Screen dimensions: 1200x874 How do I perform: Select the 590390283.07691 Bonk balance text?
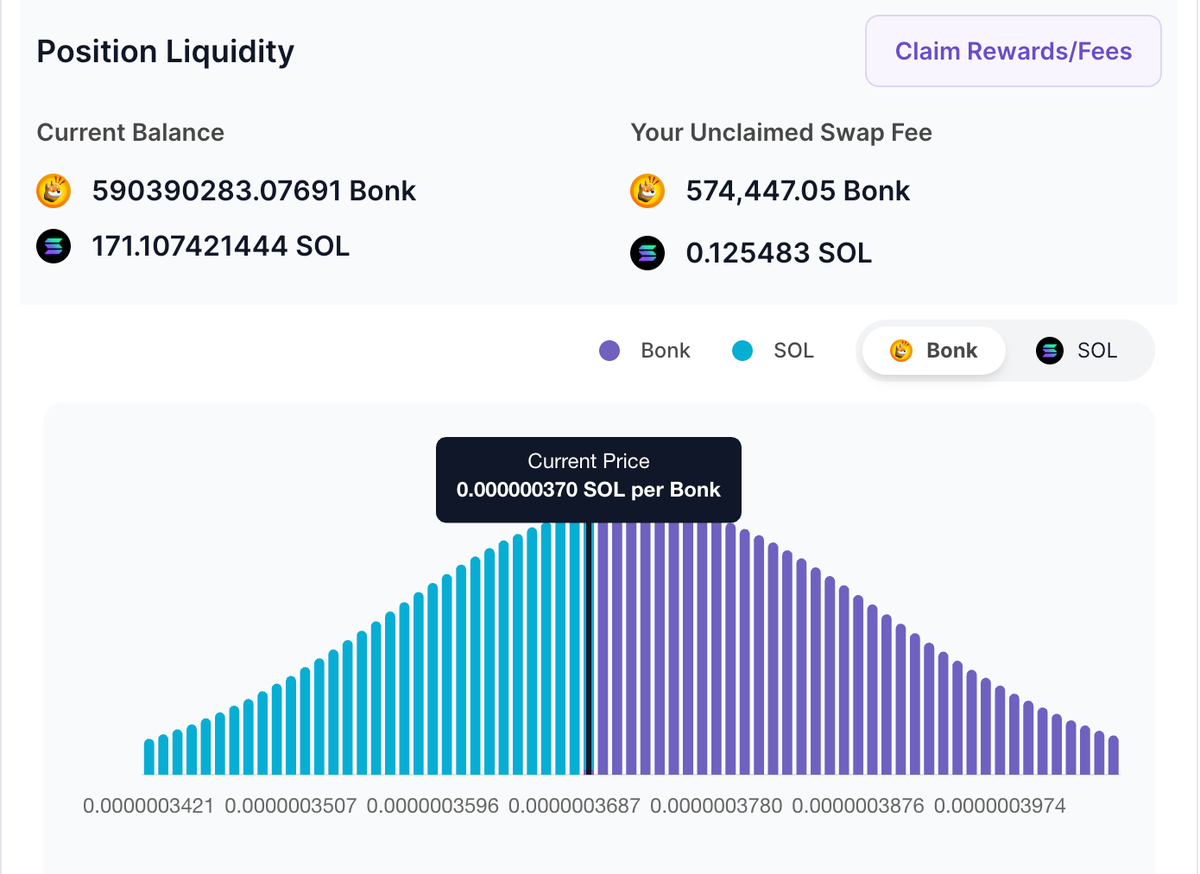pos(254,190)
